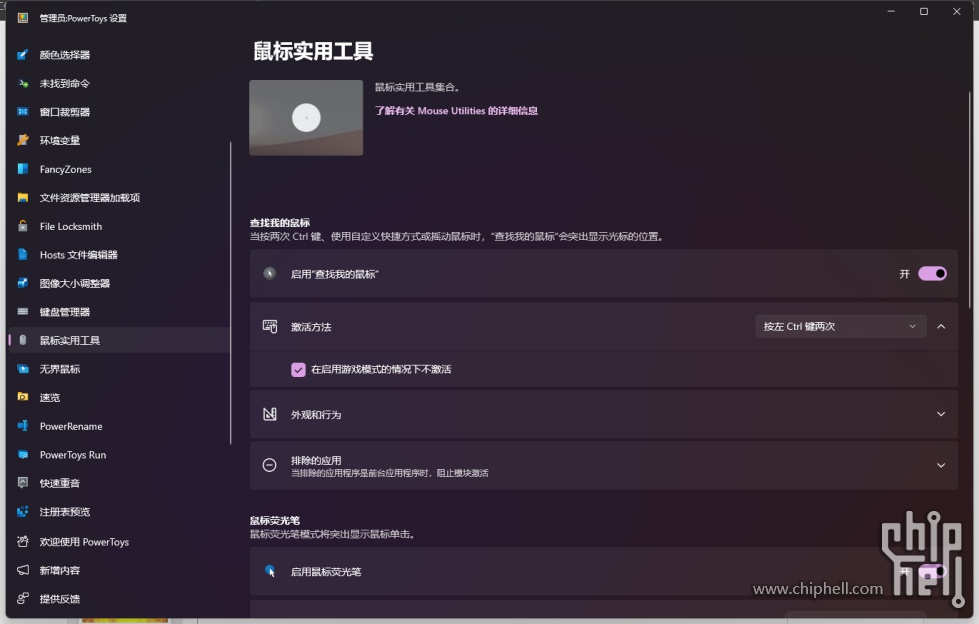This screenshot has height=624, width=979.
Task: Click the 鼠标实用工具集合。 description text
Action: [417, 87]
